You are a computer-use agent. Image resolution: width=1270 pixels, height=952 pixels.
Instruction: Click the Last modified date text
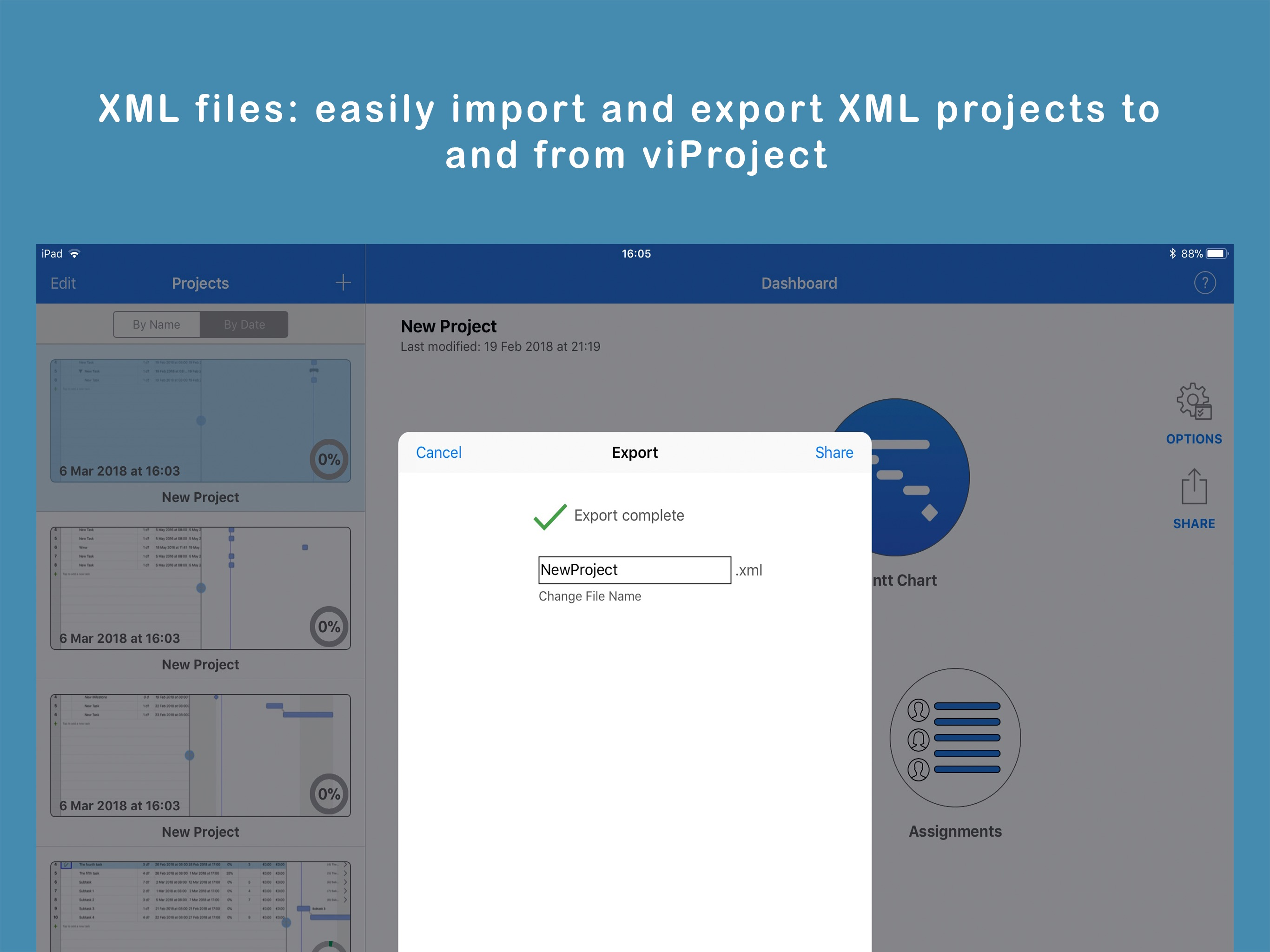(500, 346)
